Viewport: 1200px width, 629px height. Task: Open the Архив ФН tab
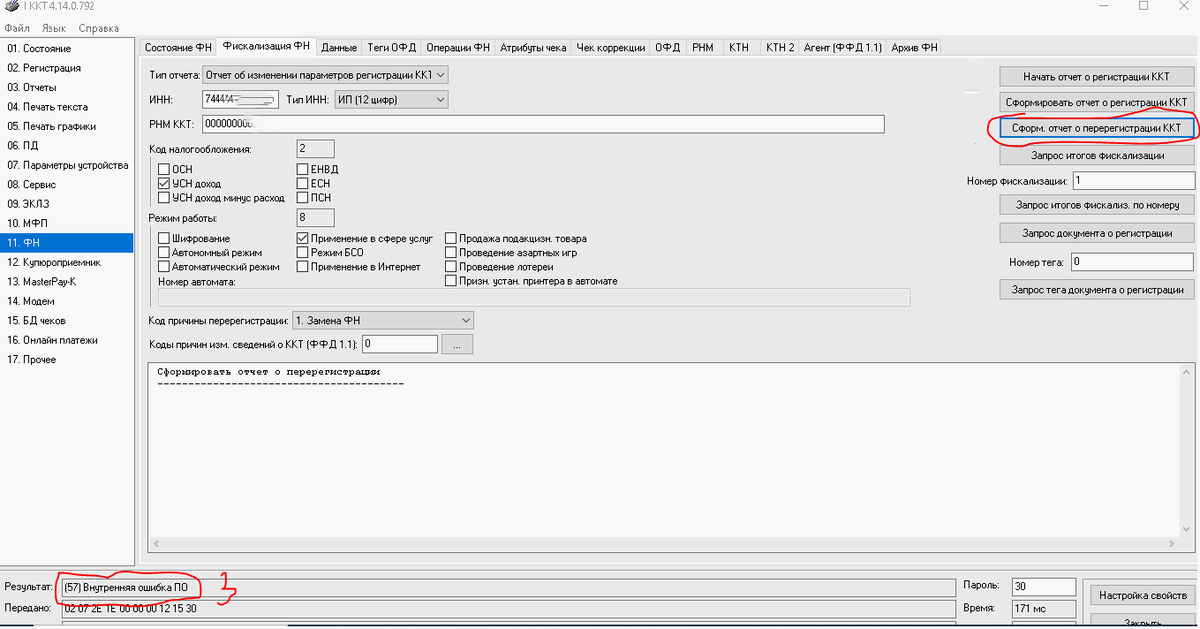(914, 47)
